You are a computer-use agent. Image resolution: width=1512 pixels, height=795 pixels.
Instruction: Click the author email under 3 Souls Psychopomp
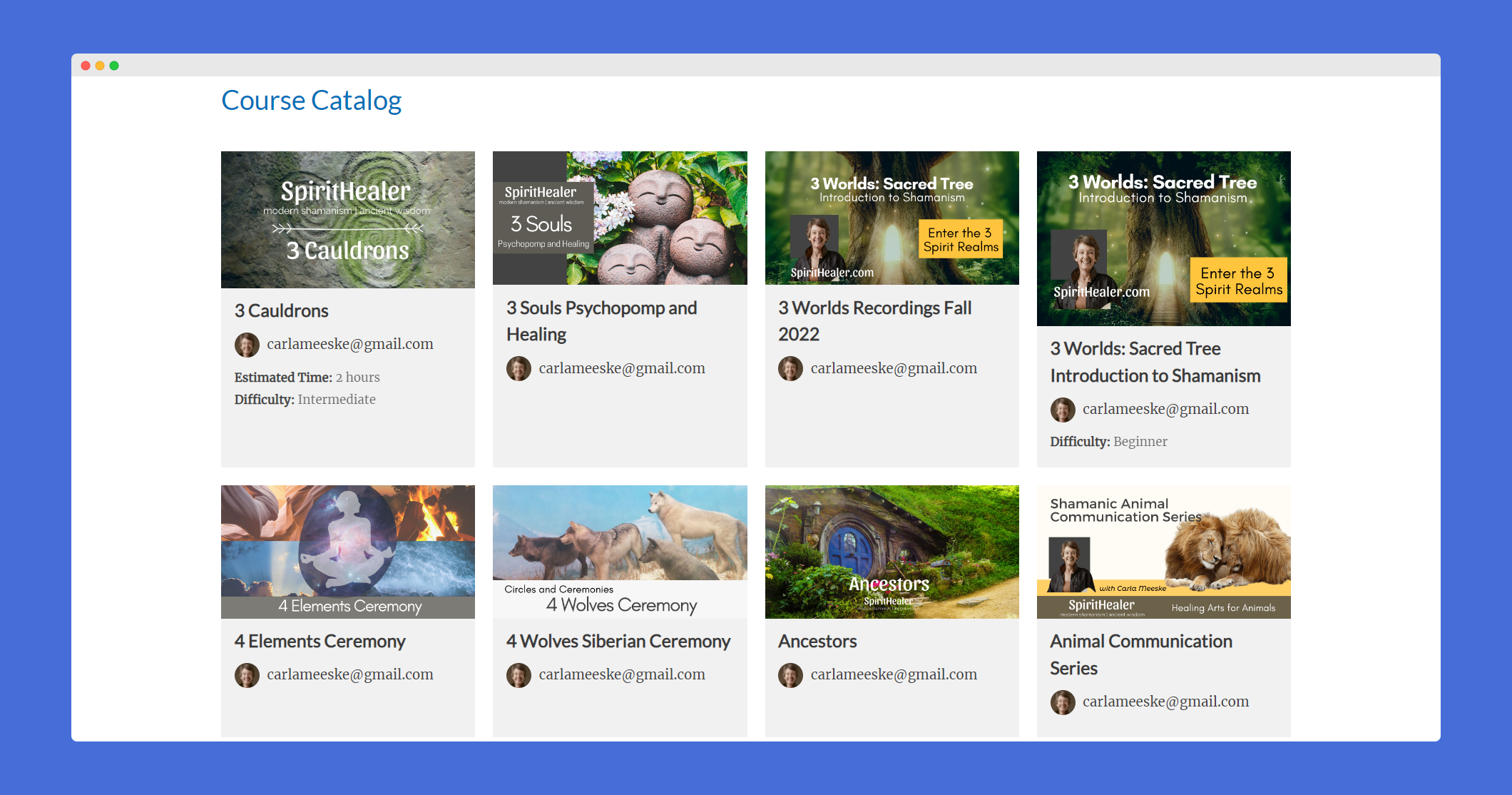622,368
